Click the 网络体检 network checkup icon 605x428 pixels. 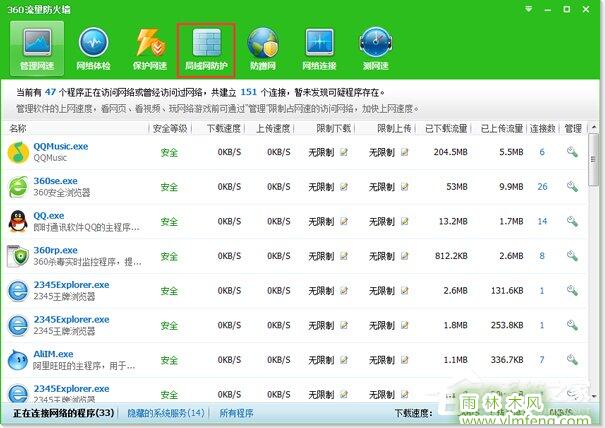click(93, 50)
